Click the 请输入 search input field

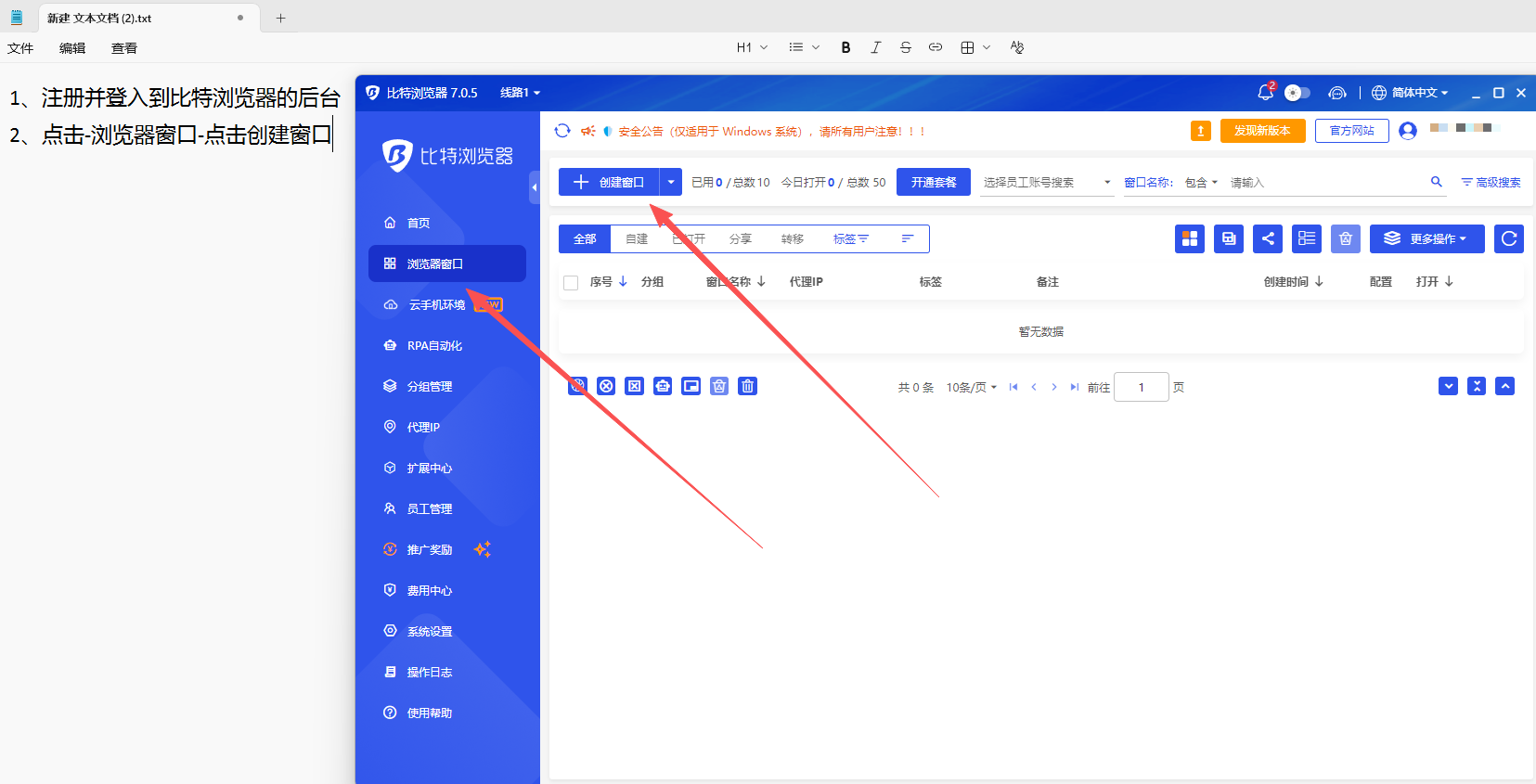click(1325, 183)
